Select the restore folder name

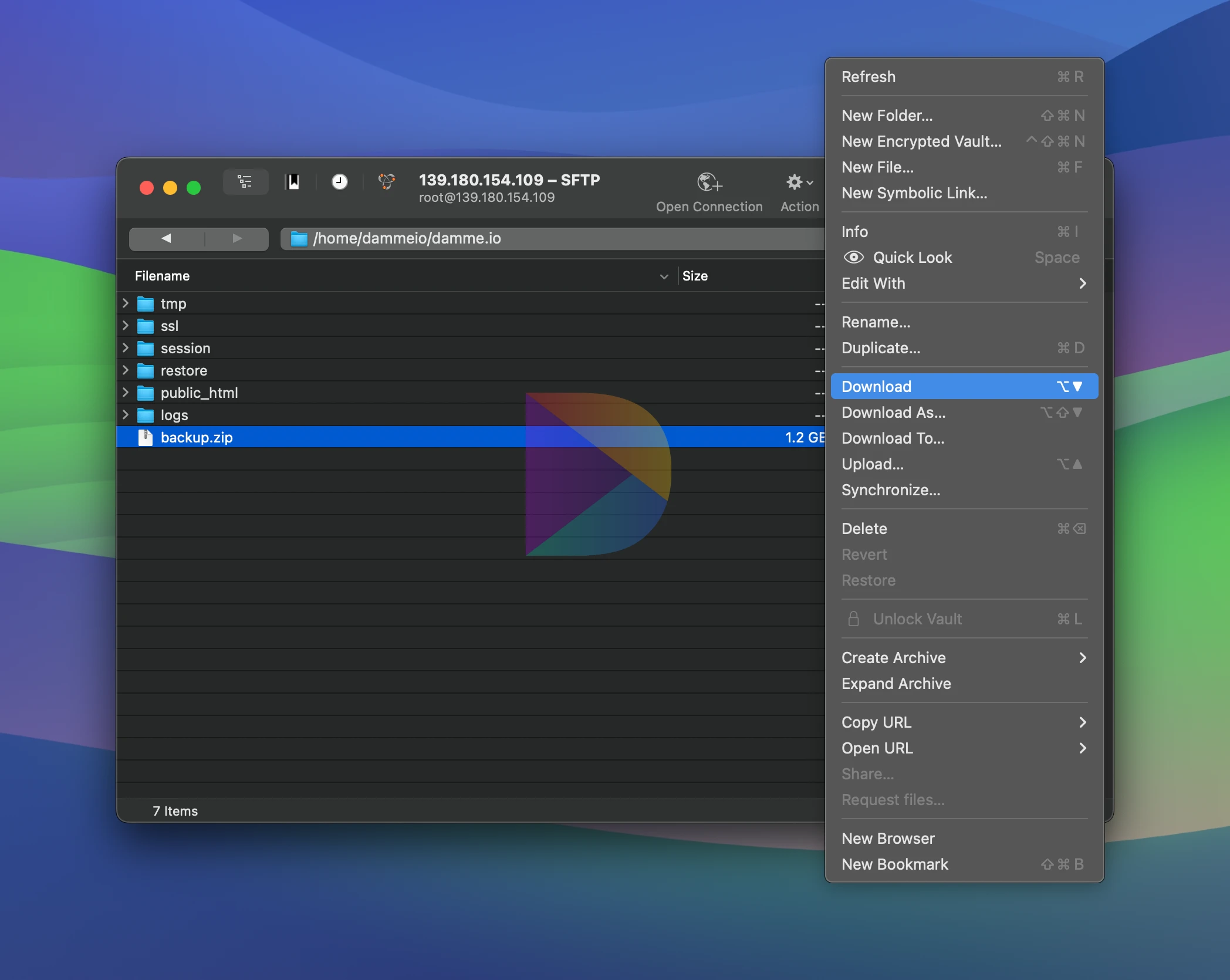[x=184, y=370]
